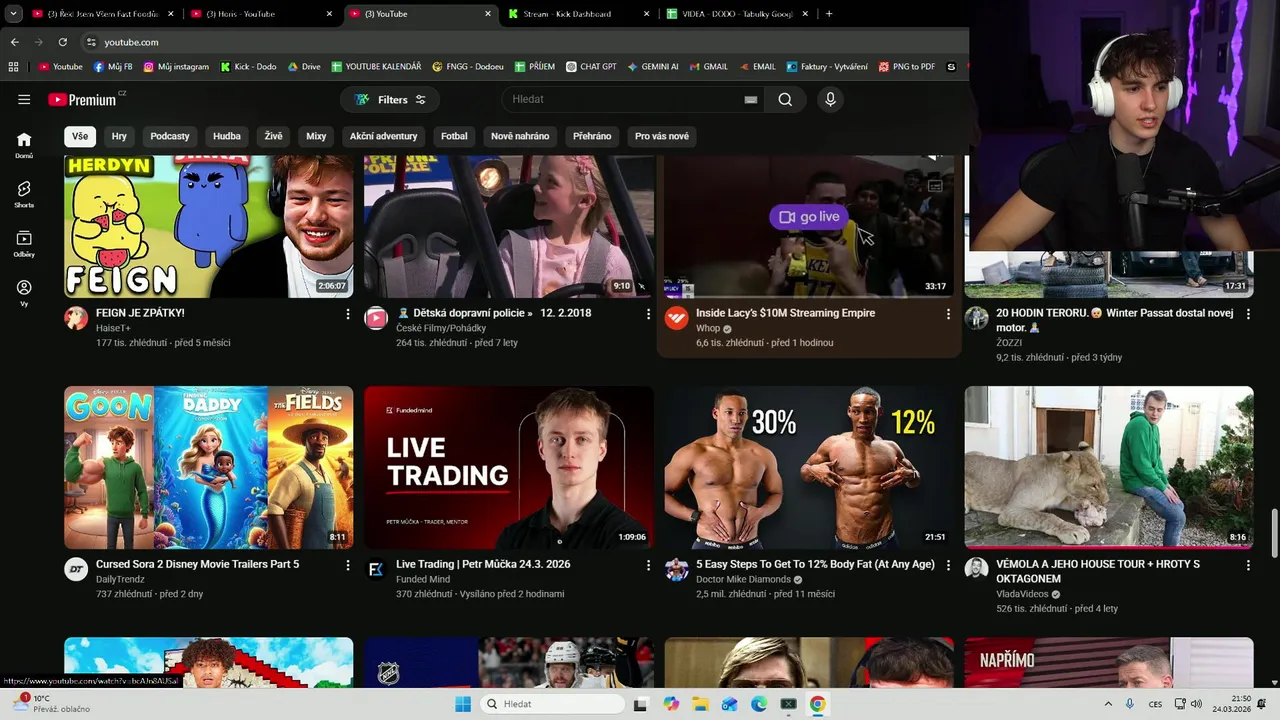
Task: Click the search magnifier button
Action: (x=785, y=99)
